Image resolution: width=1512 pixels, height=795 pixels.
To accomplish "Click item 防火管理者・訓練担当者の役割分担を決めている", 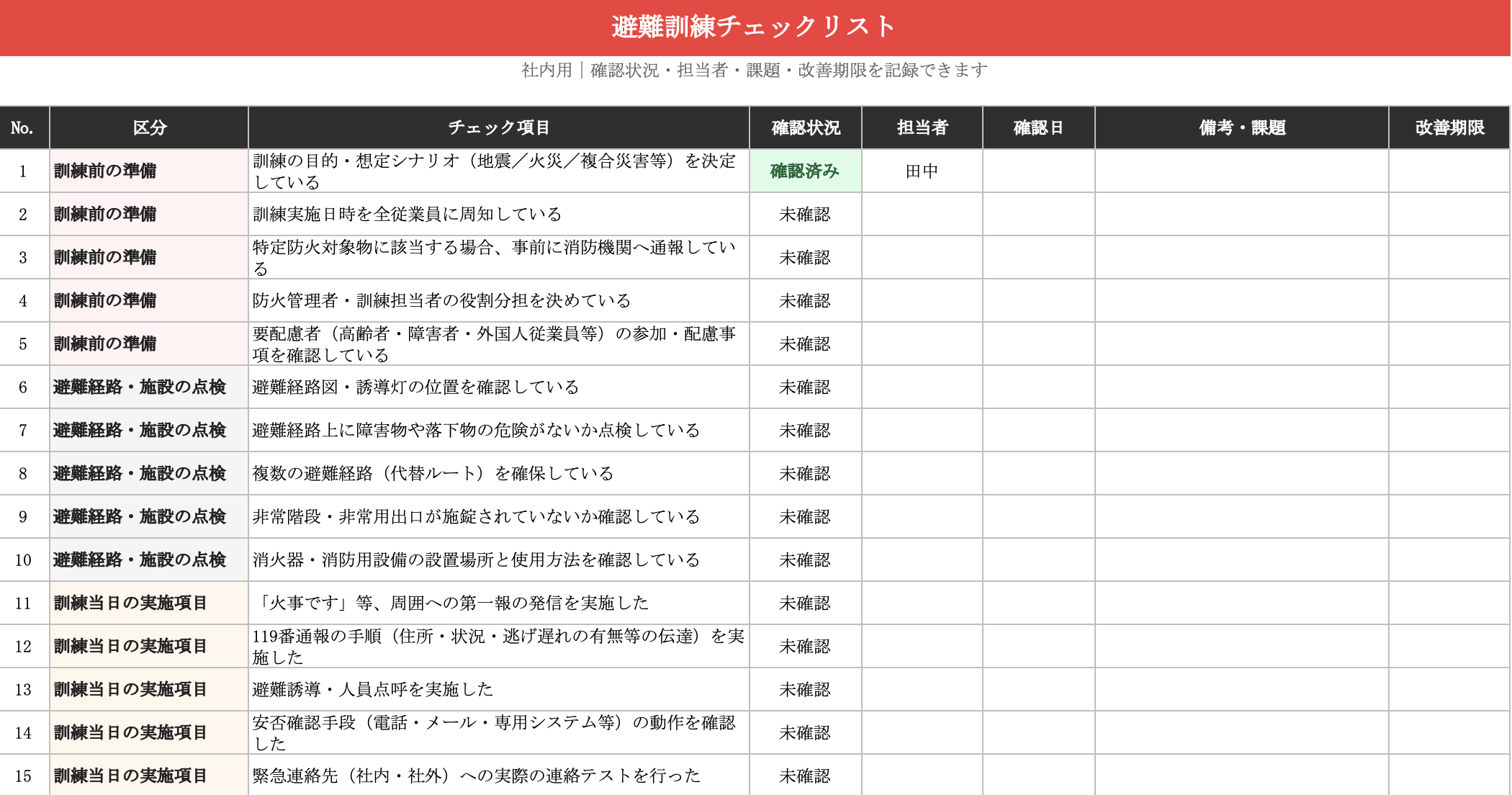I will 498,300.
